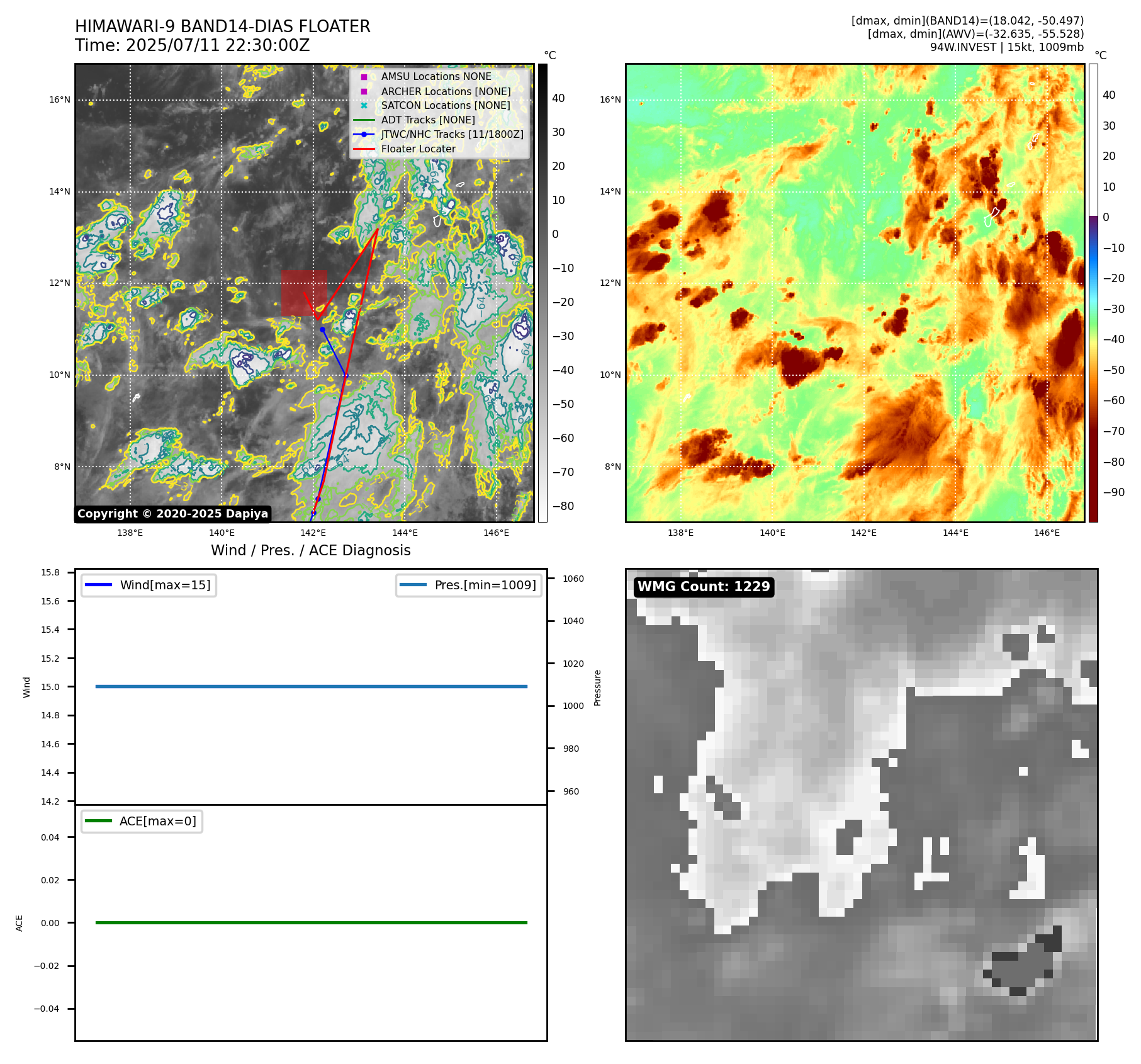The height and width of the screenshot is (1064, 1141).
Task: Click the AMSU Locations NONE legend entry
Action: click(436, 76)
